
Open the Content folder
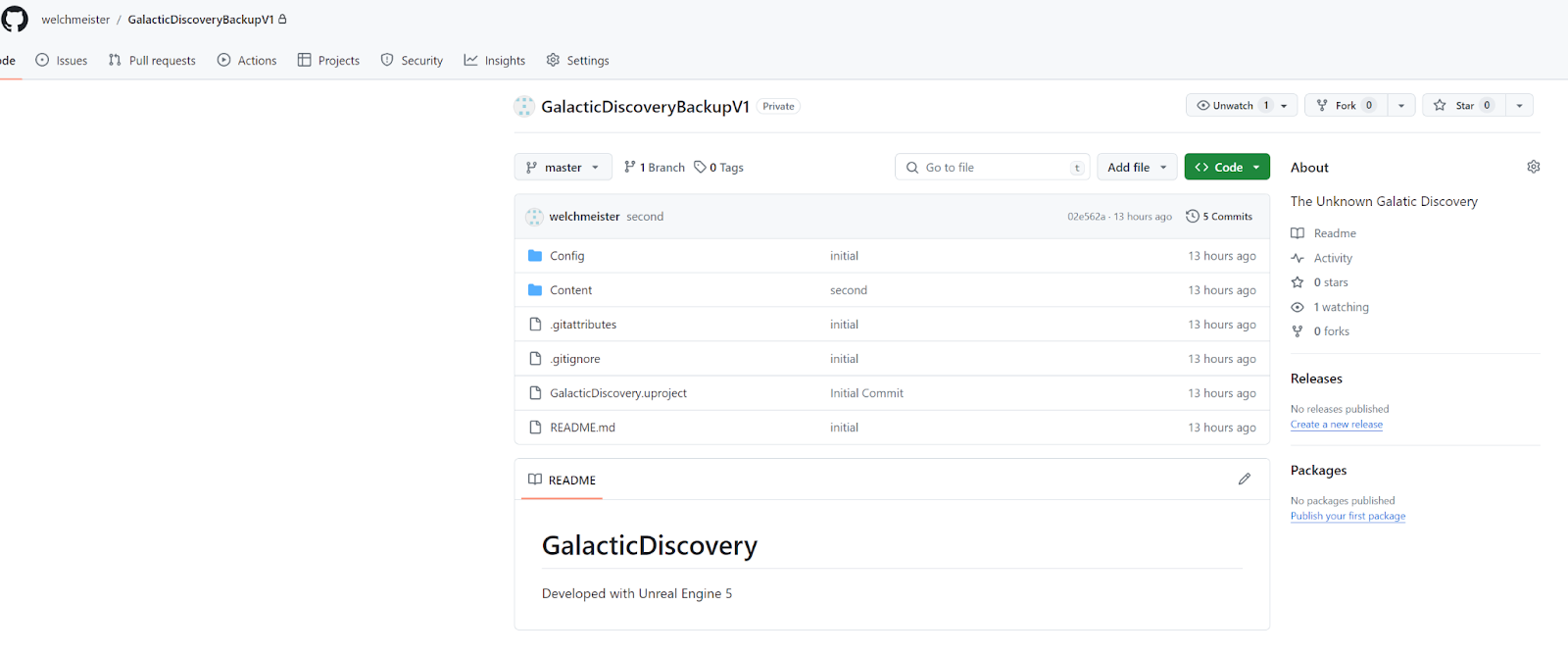(570, 290)
